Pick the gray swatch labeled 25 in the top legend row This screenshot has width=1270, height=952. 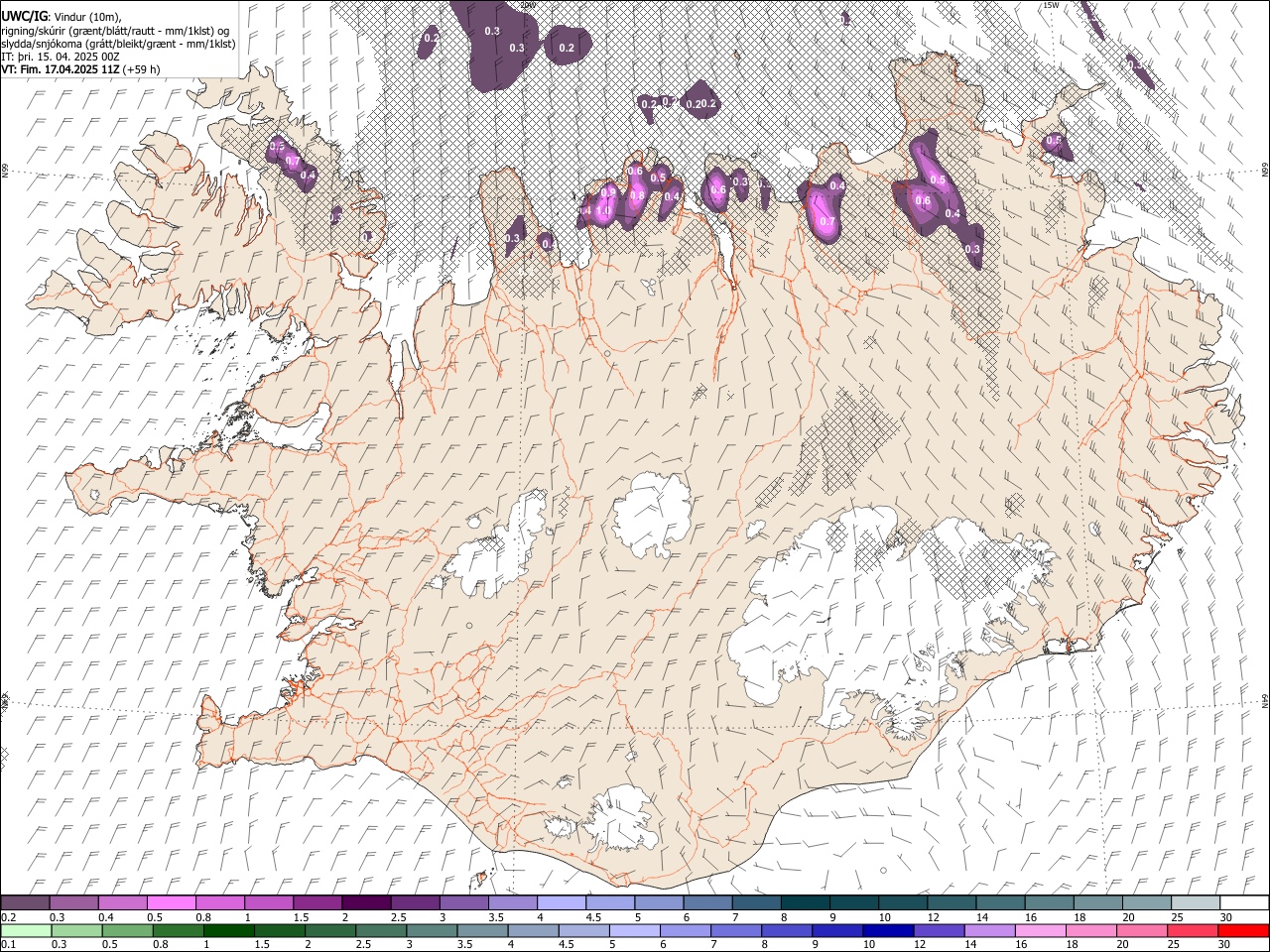click(x=1197, y=902)
